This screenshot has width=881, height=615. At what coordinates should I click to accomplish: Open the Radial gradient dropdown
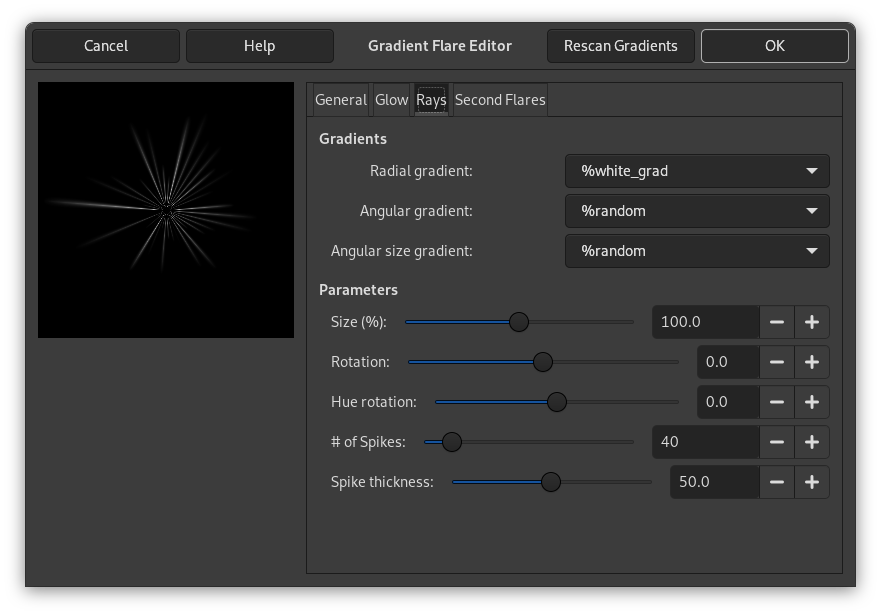point(696,170)
